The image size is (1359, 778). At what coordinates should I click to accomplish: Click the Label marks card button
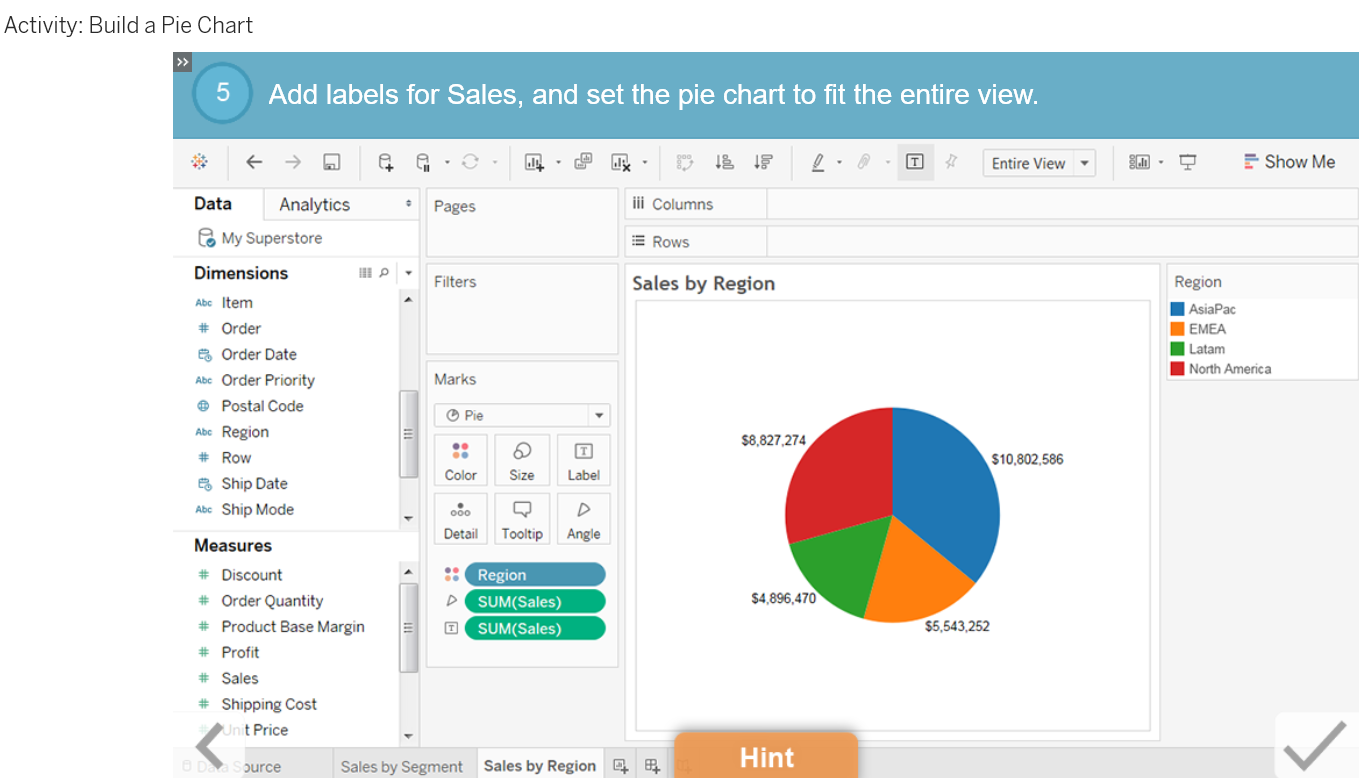[x=584, y=460]
